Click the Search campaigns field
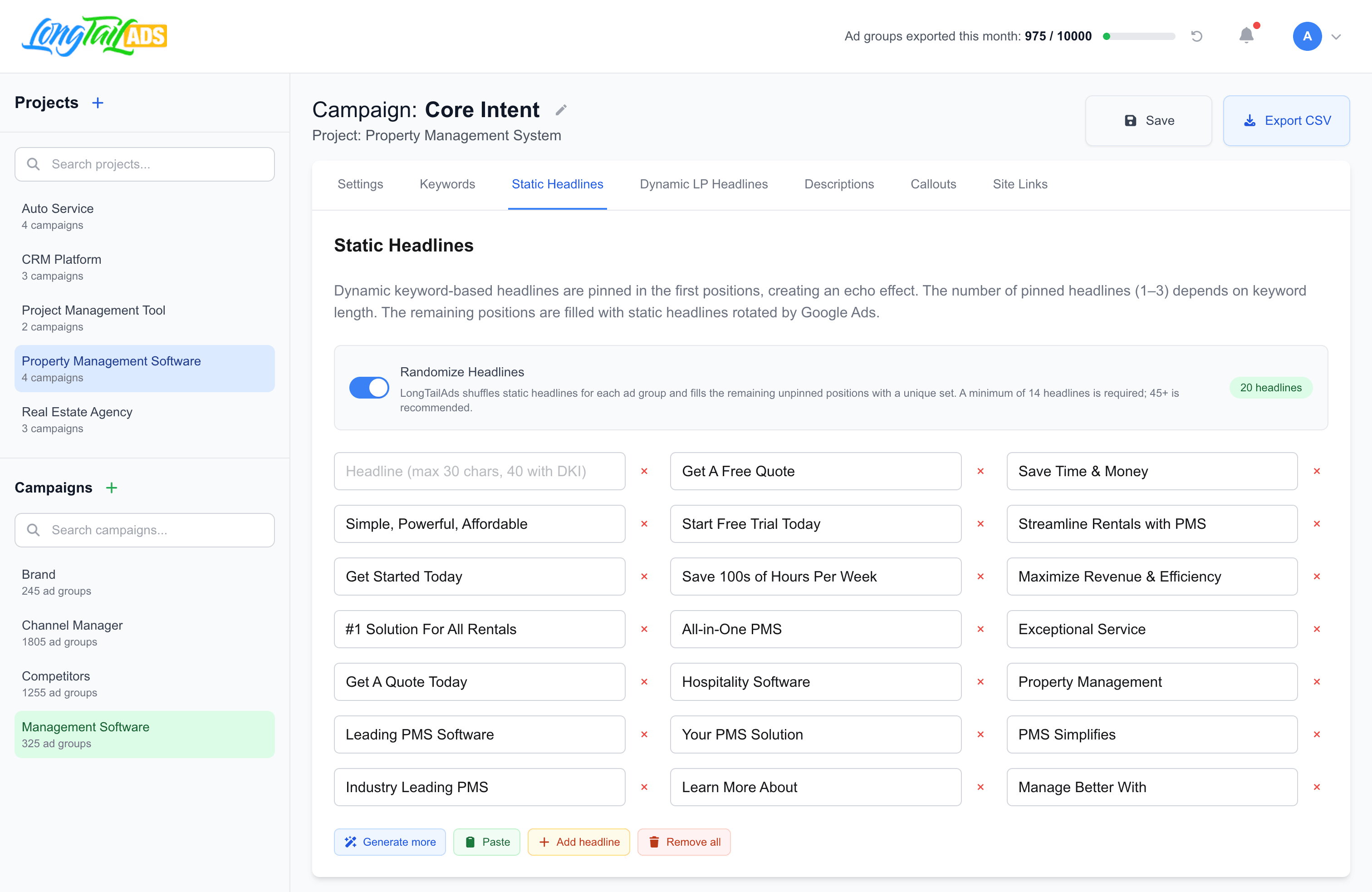Image resolution: width=1372 pixels, height=892 pixels. coord(145,530)
